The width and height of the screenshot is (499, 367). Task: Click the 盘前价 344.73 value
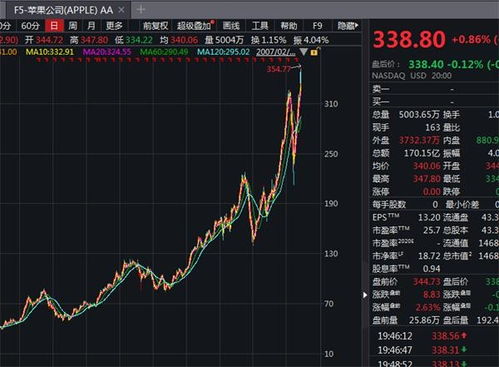[427, 282]
